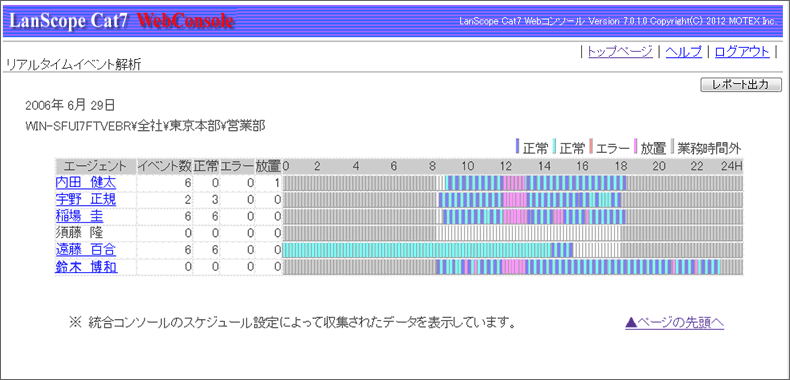Open the ヘルプ link

684,51
